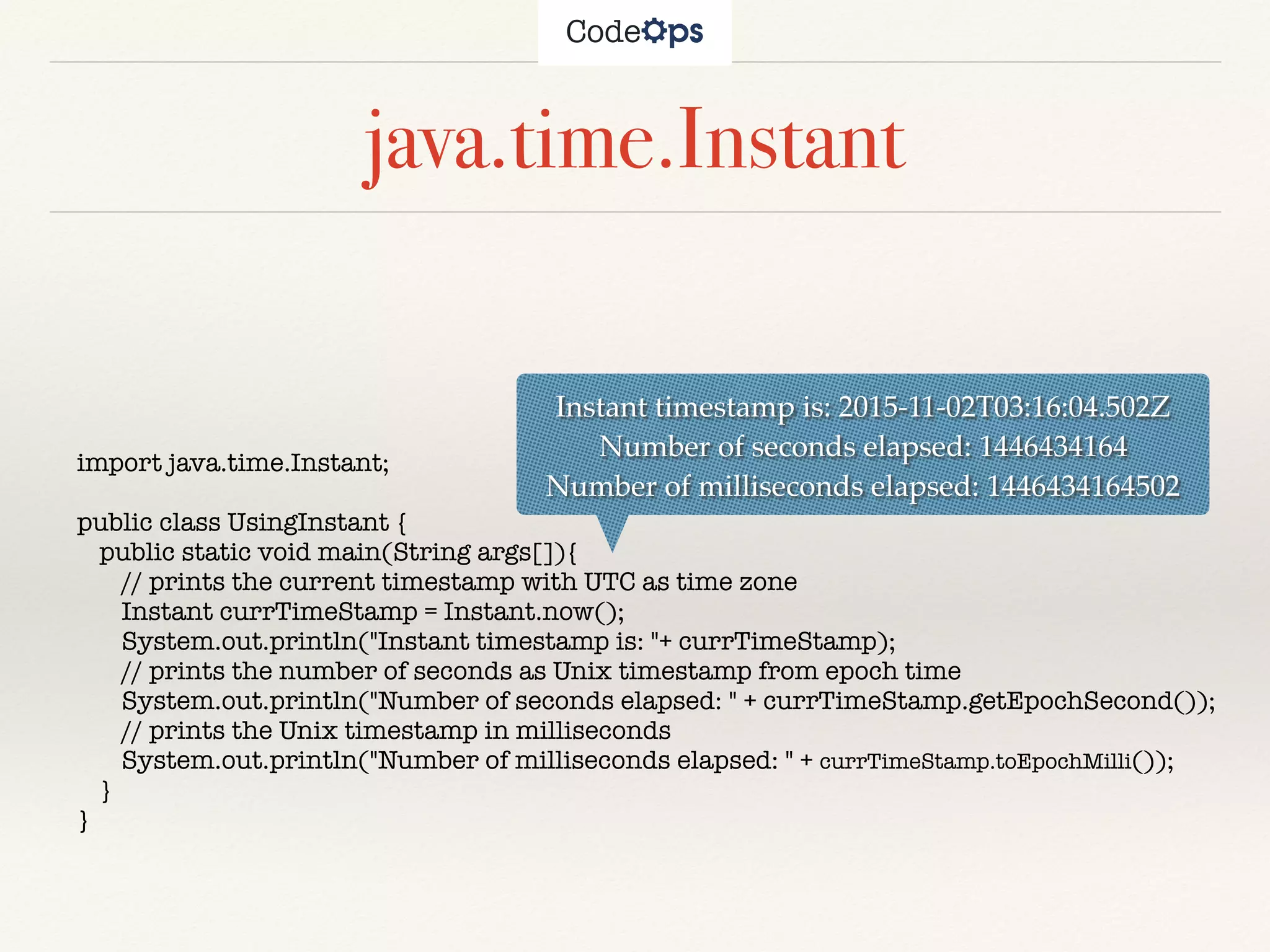Click the output line 'Instant timestamp is: 2015-11-02T03:16:04.502Z'

pyautogui.click(x=863, y=407)
